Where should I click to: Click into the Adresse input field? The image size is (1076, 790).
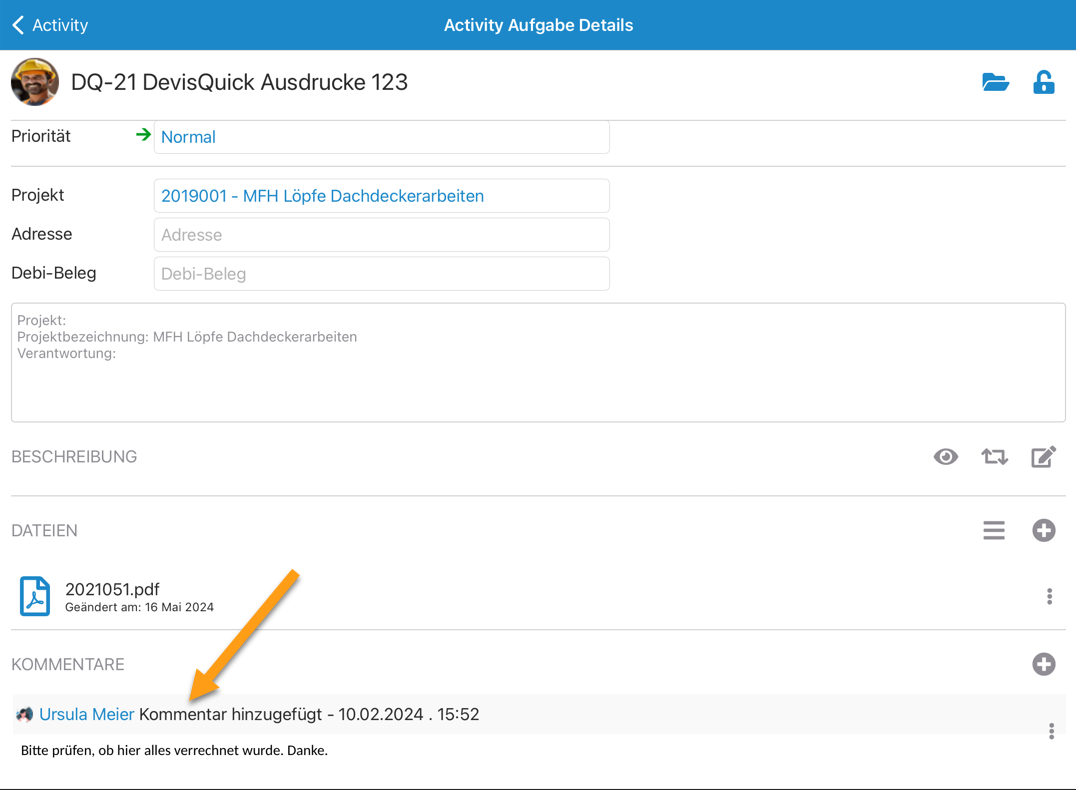(381, 235)
